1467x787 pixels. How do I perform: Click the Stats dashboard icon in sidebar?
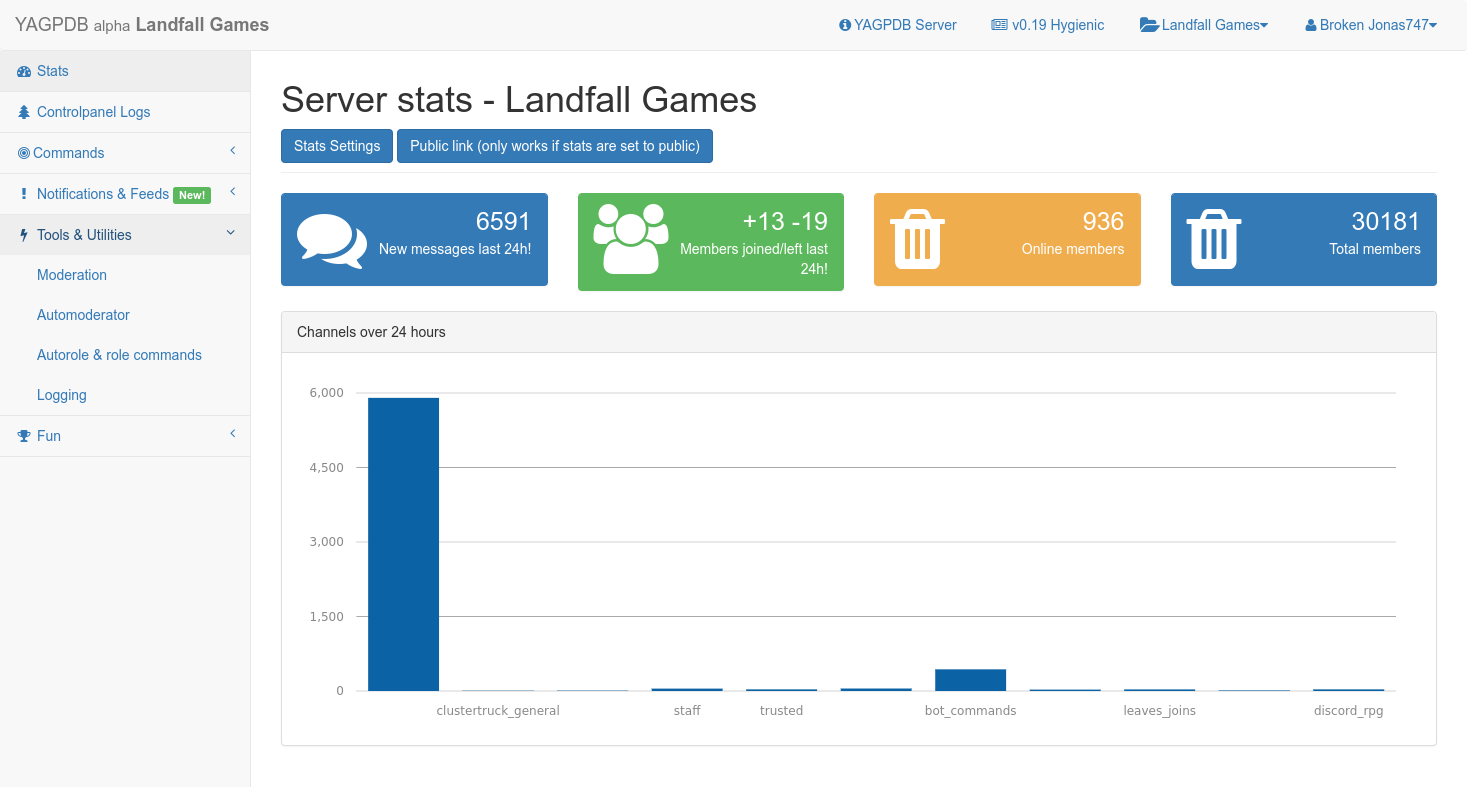point(25,71)
